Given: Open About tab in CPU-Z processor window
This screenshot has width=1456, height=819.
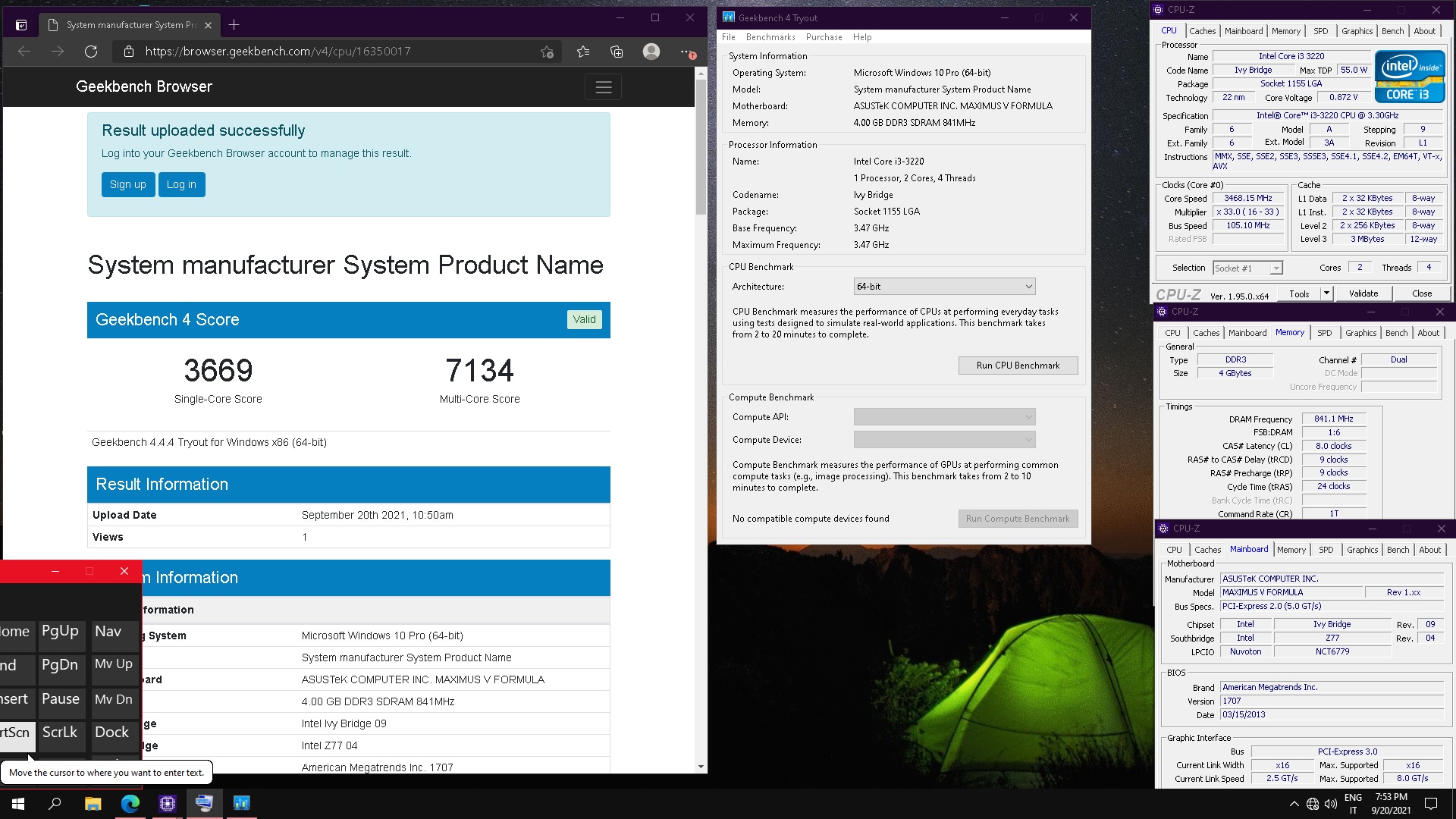Looking at the screenshot, I should [x=1424, y=31].
